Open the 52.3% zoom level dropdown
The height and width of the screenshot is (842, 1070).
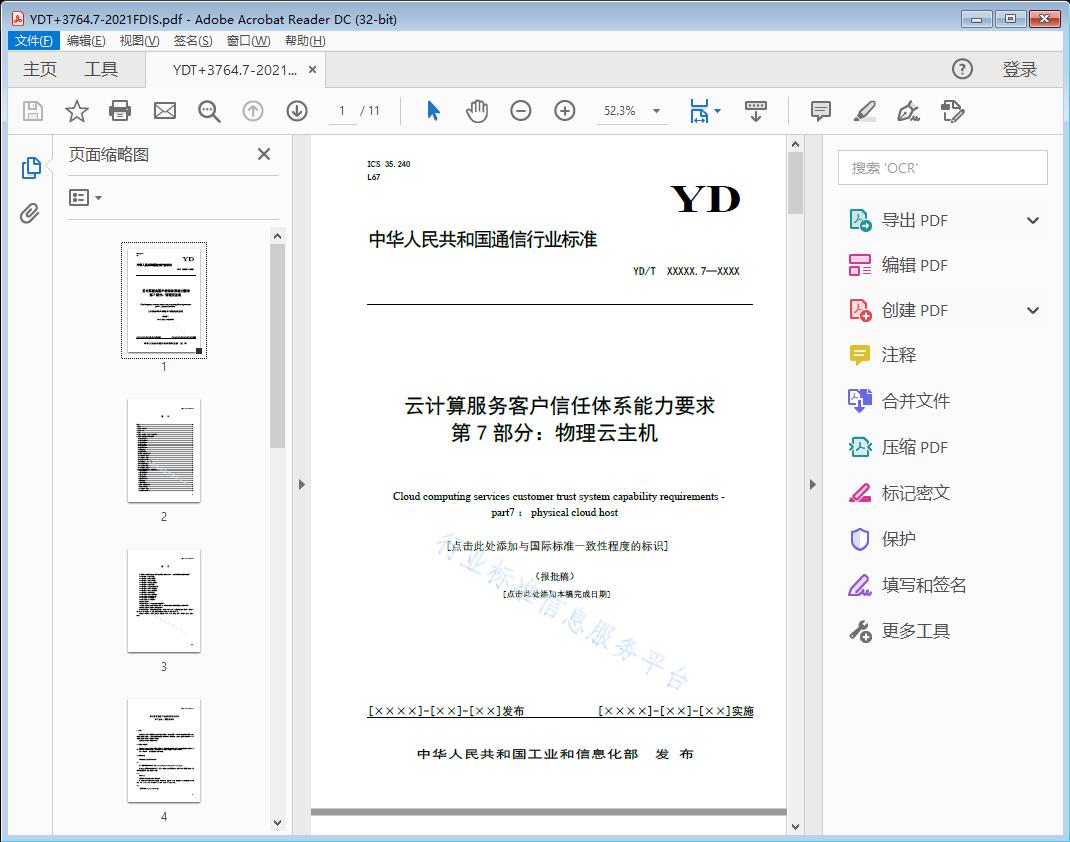[632, 111]
